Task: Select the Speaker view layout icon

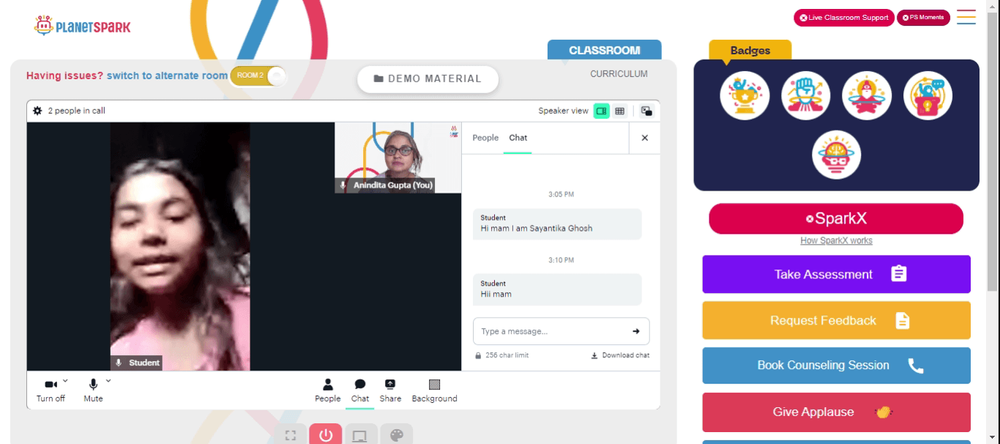Action: (x=601, y=111)
